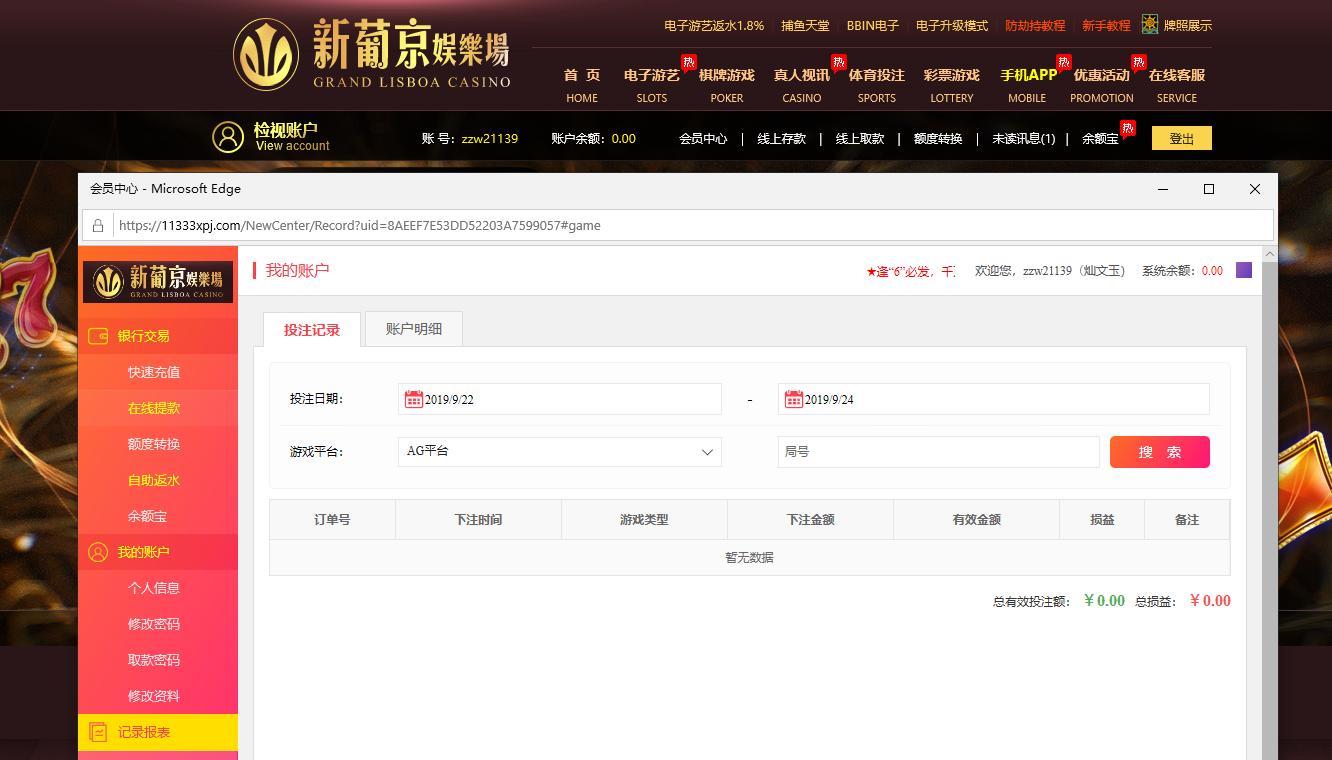Open 在线客服 SERVICE navigation item
Image resolution: width=1332 pixels, height=760 pixels.
click(x=1177, y=85)
